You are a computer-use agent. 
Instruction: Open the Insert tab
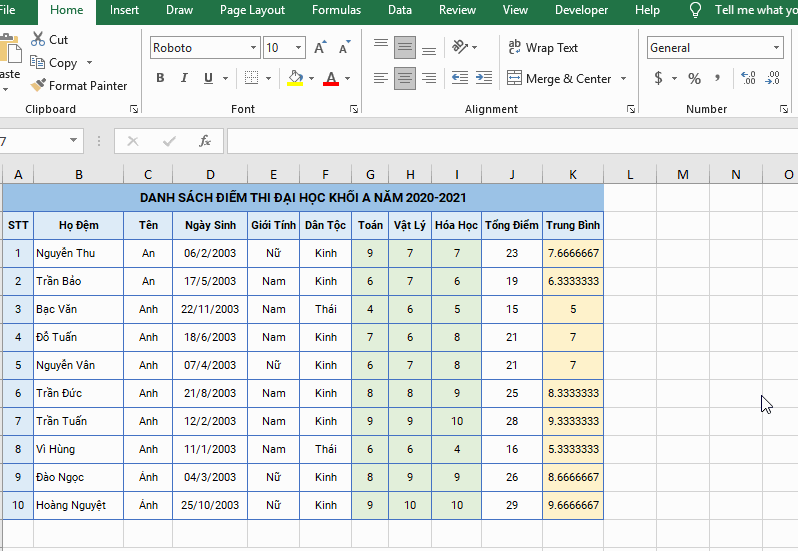pos(124,10)
